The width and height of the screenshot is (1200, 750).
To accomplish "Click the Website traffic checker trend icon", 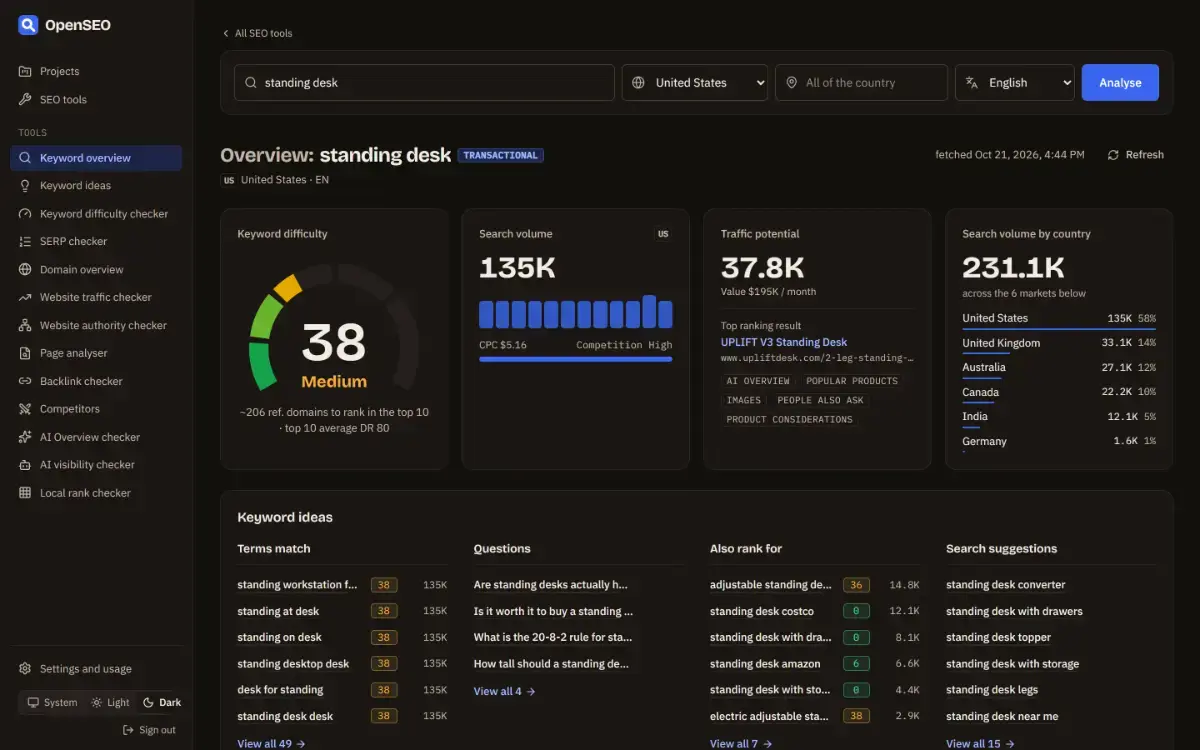I will pyautogui.click(x=25, y=297).
